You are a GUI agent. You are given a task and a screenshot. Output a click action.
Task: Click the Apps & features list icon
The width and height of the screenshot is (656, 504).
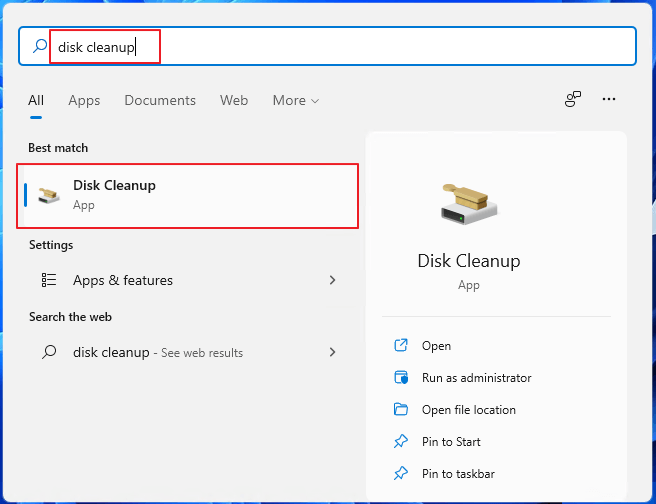(x=48, y=281)
